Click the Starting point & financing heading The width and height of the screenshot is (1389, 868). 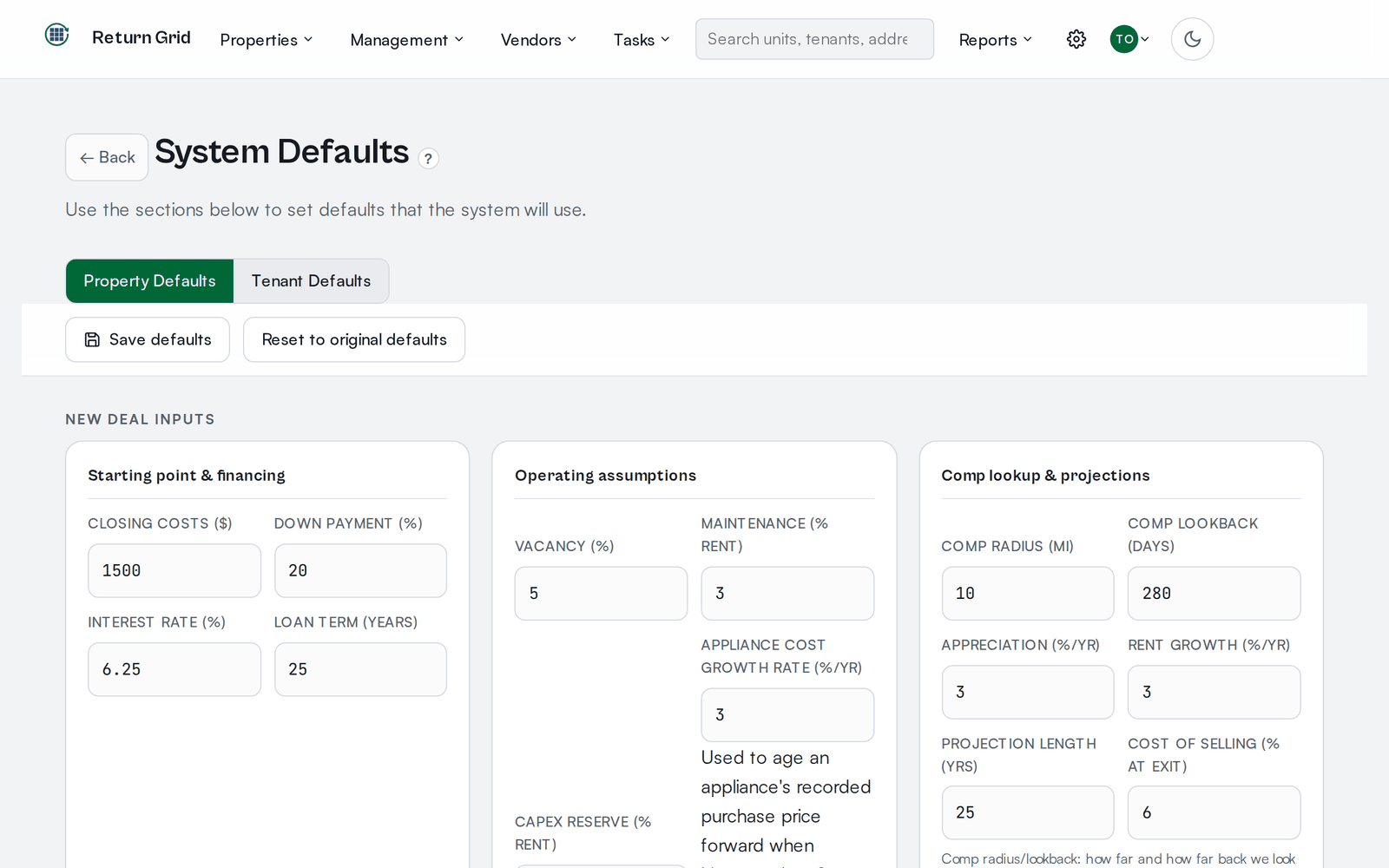point(187,476)
